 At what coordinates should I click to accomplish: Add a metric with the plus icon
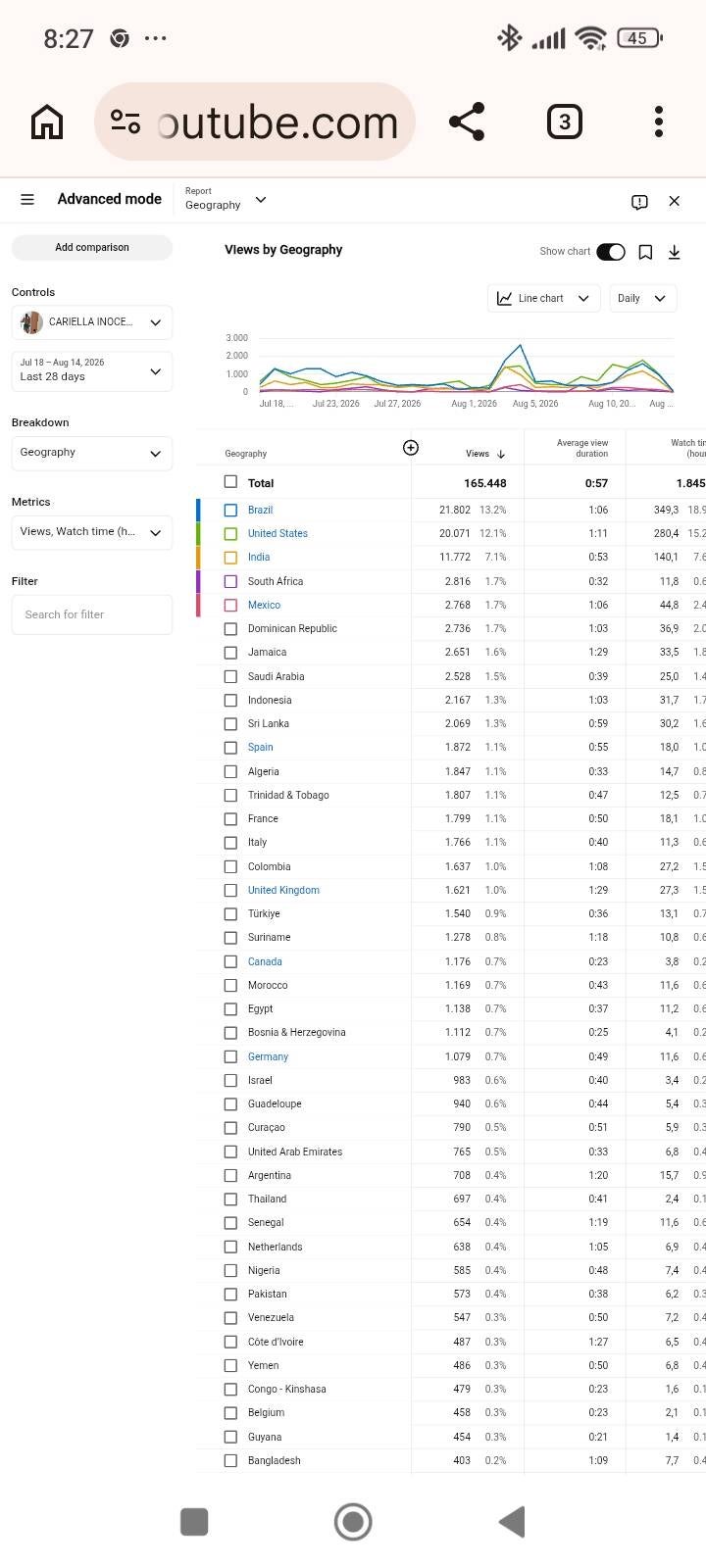click(411, 448)
